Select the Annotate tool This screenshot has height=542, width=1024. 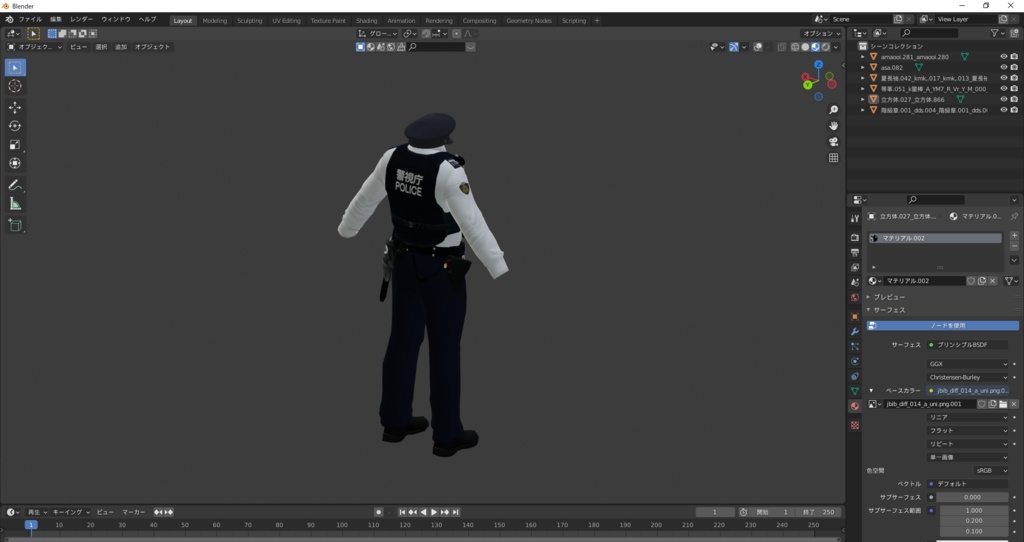point(15,185)
